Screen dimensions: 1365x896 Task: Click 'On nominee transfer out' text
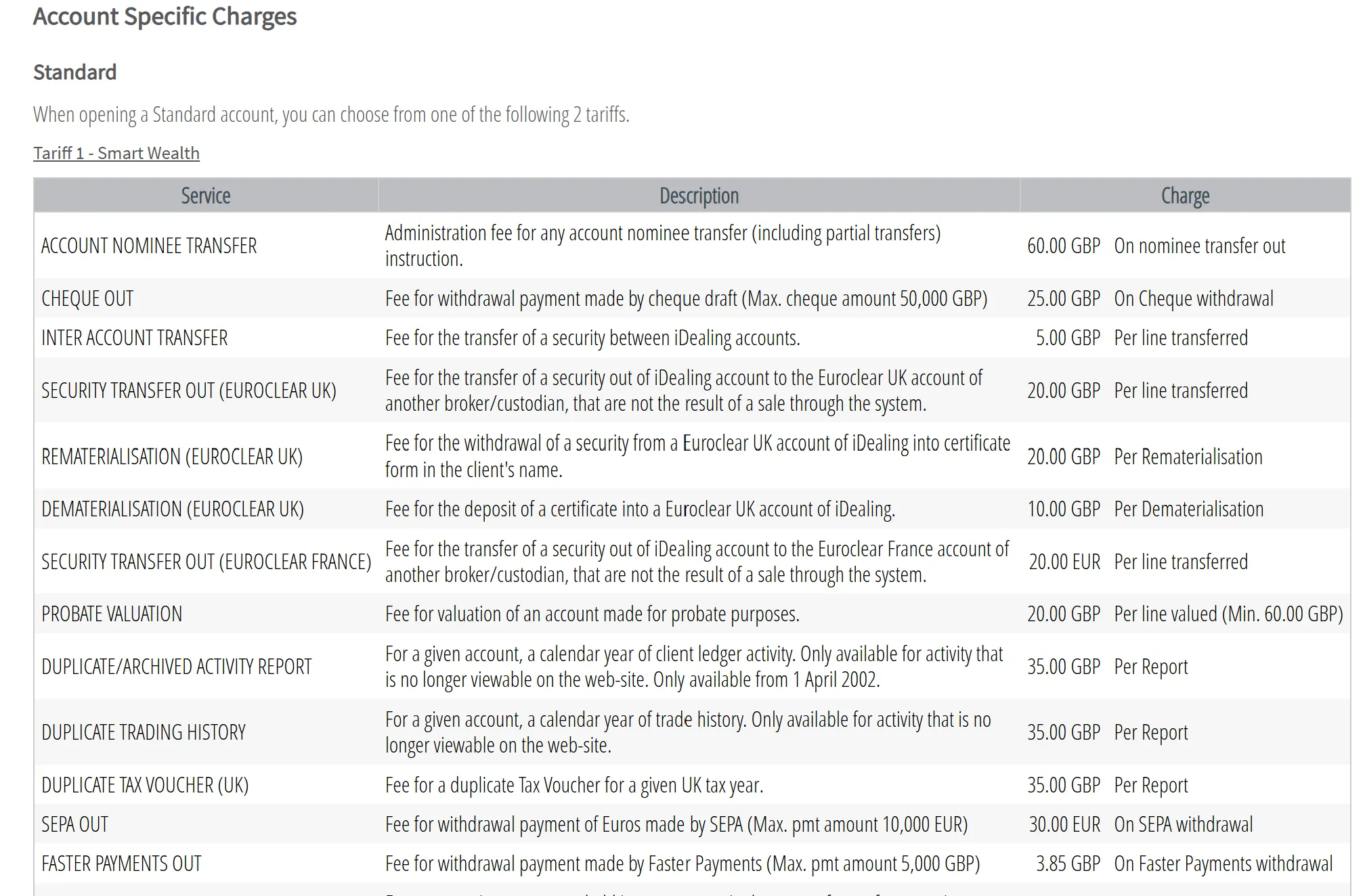(1200, 246)
